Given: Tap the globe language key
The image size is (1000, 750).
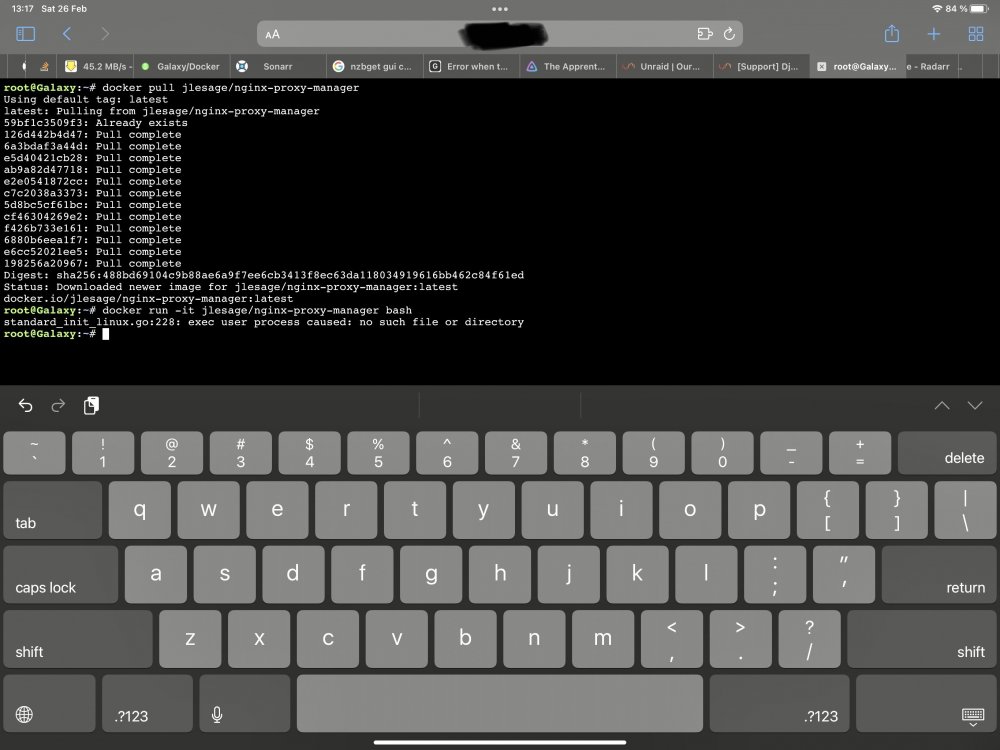Looking at the screenshot, I should [x=49, y=703].
